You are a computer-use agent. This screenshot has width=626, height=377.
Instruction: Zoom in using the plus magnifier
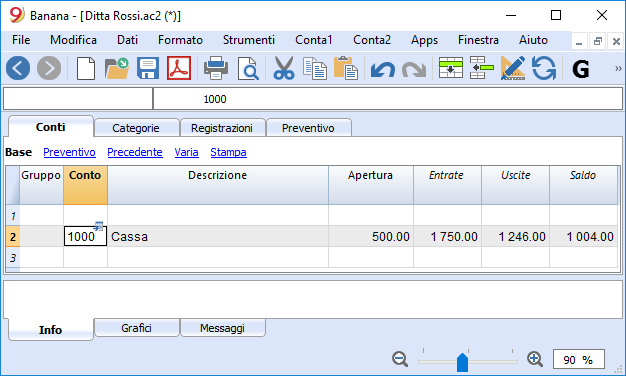[x=535, y=359]
